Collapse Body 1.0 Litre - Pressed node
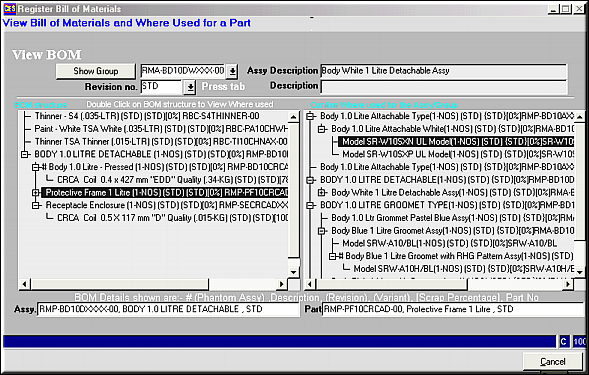589x375 pixels. point(36,167)
